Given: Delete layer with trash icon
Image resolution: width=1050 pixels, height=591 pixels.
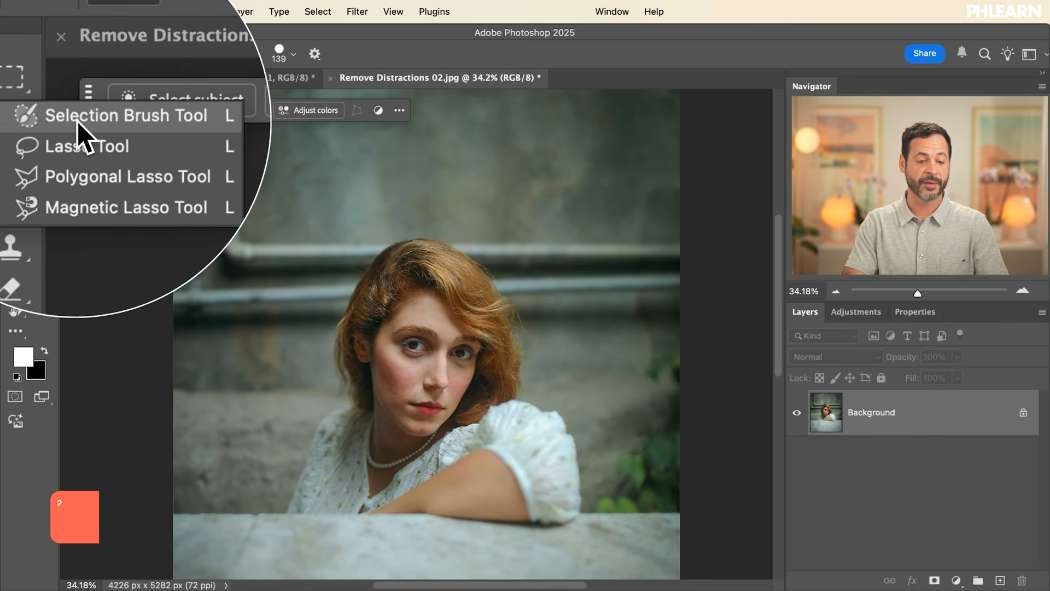Looking at the screenshot, I should click(x=1022, y=580).
